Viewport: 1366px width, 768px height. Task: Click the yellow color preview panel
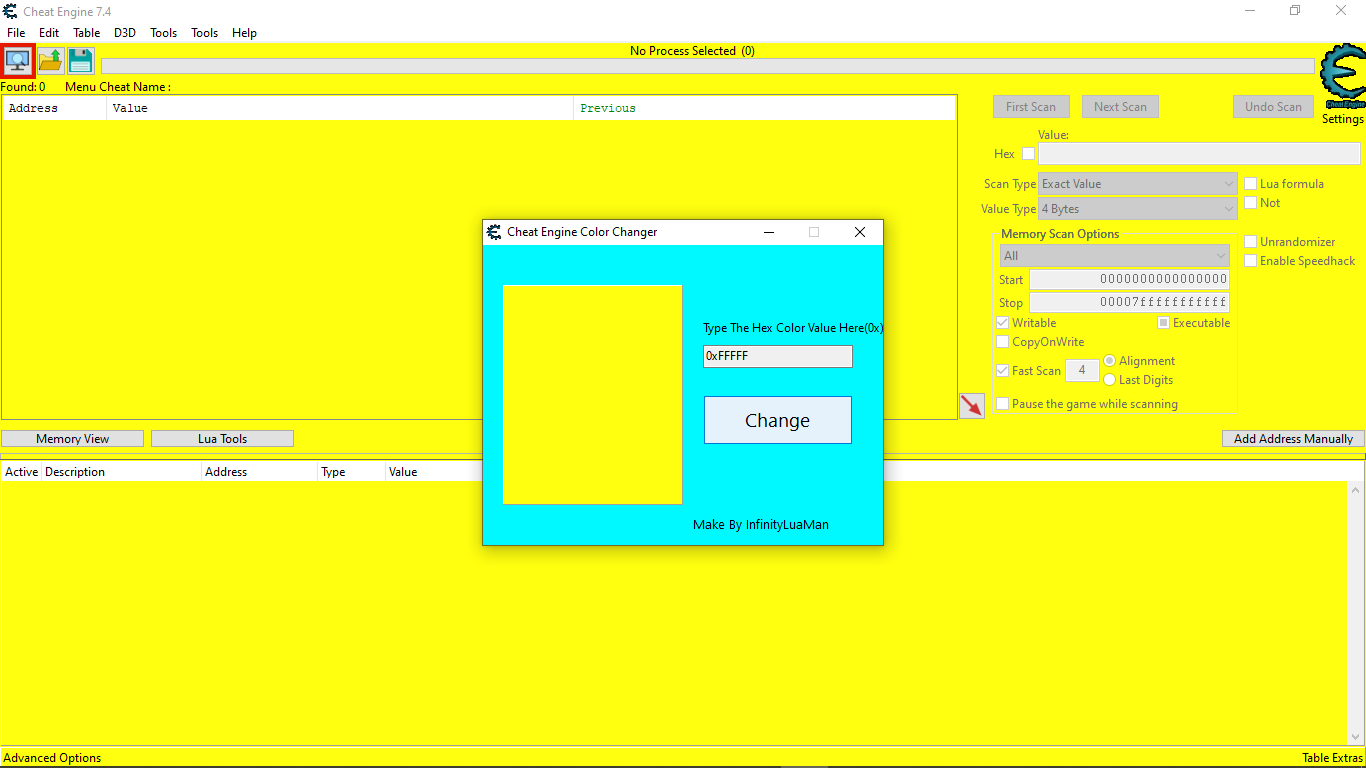coord(592,395)
